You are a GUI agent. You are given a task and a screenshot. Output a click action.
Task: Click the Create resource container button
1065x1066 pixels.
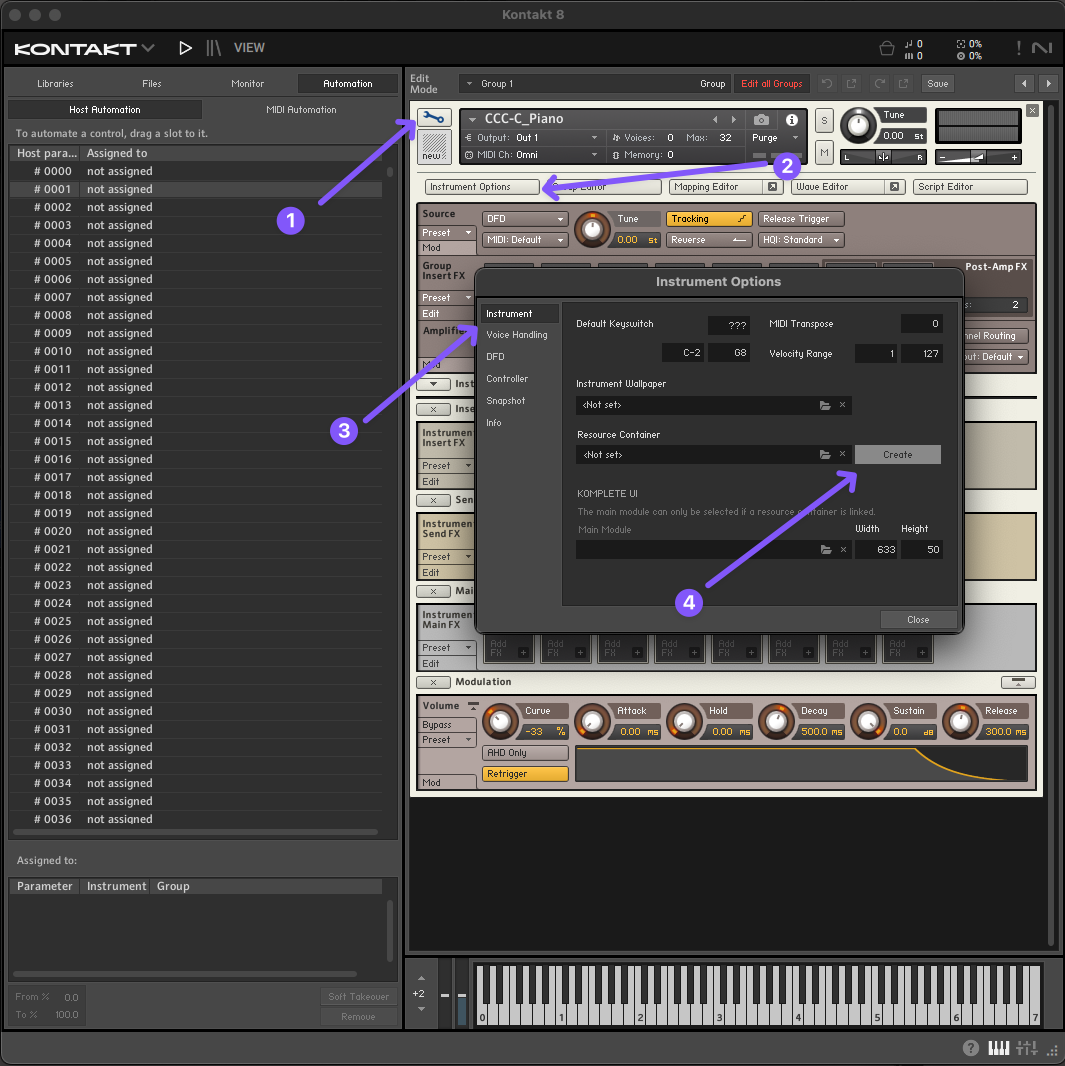(897, 455)
